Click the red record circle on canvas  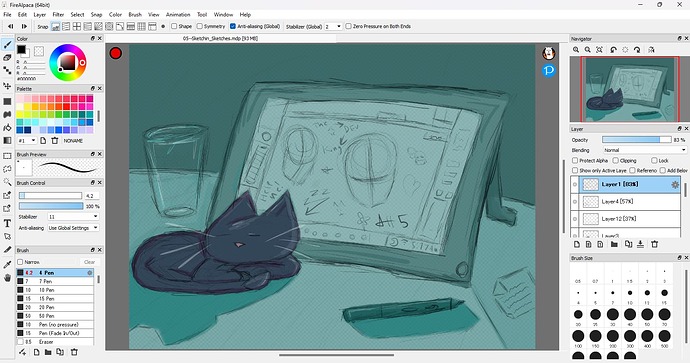116,54
